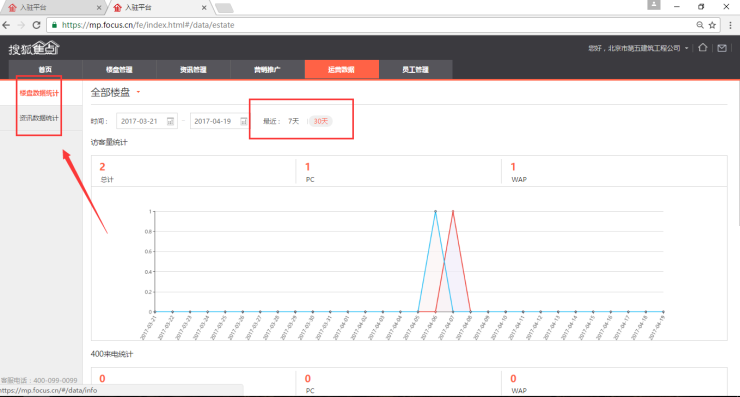Close the first 入驻平台 browser tab
Screen dimensions: 740x397
click(99, 8)
